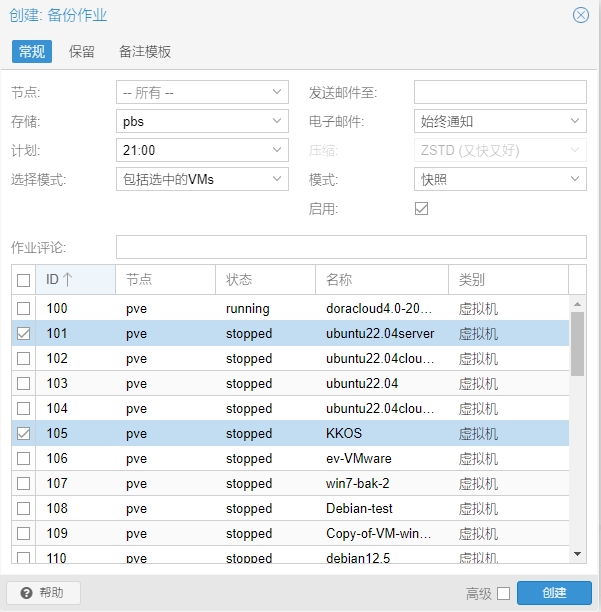Click the help question mark button

point(43,593)
